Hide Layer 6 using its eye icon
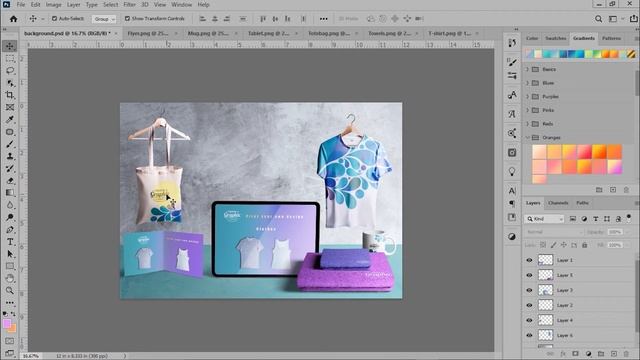 [529, 336]
